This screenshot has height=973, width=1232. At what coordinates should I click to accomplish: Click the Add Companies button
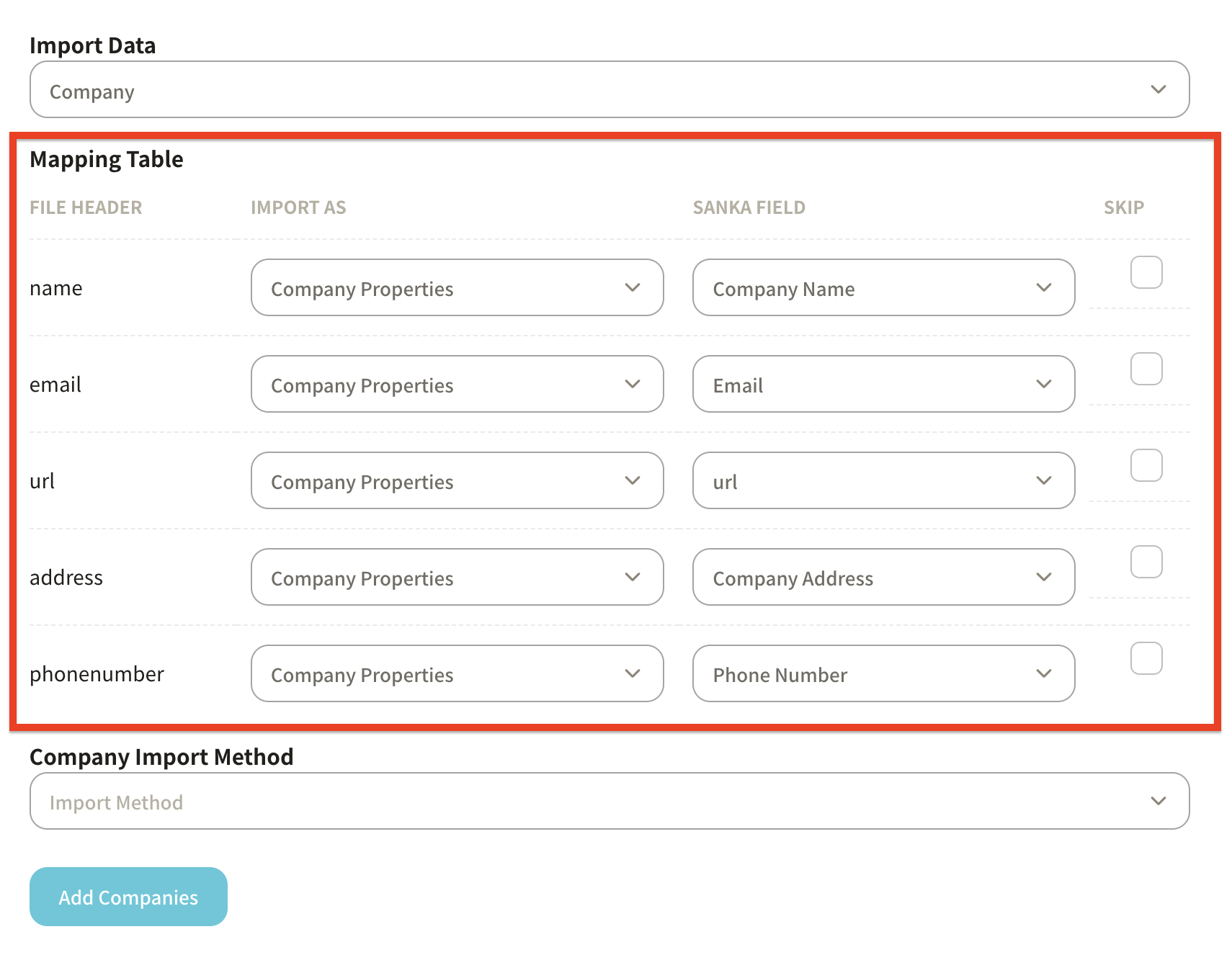(x=128, y=897)
